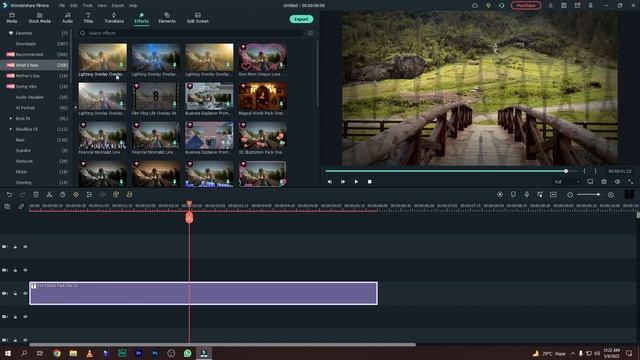This screenshot has height=360, width=640.
Task: Take a snapshot with the camera icon
Action: 604,182
